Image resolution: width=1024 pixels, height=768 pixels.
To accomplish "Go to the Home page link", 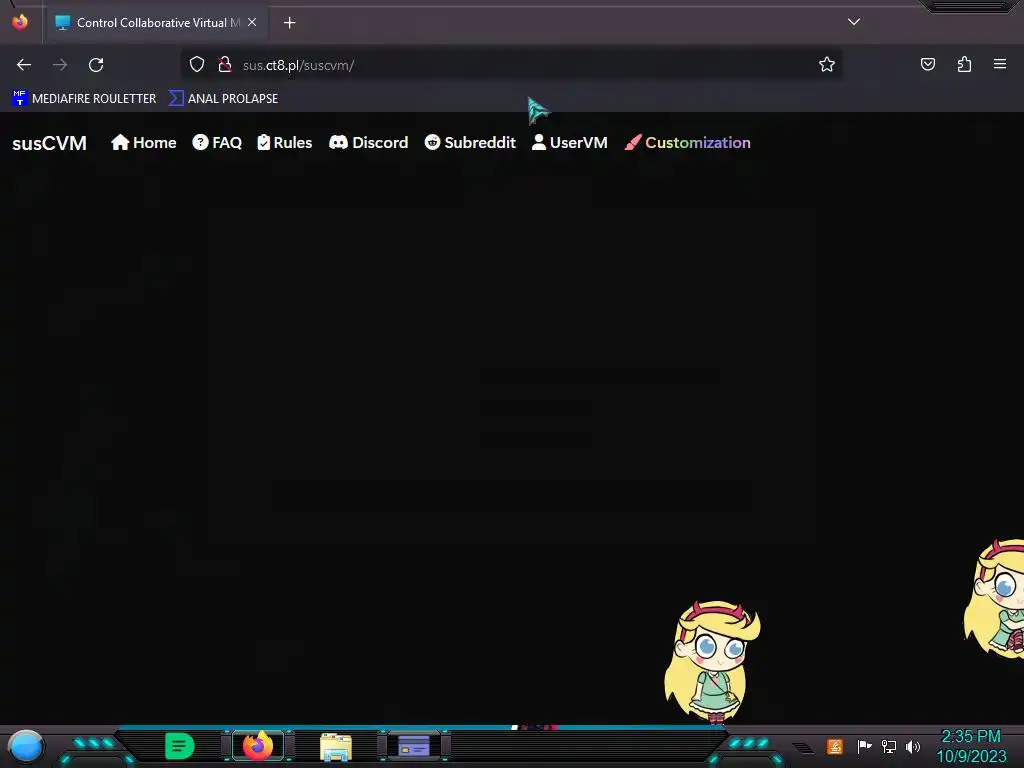I will 144,142.
